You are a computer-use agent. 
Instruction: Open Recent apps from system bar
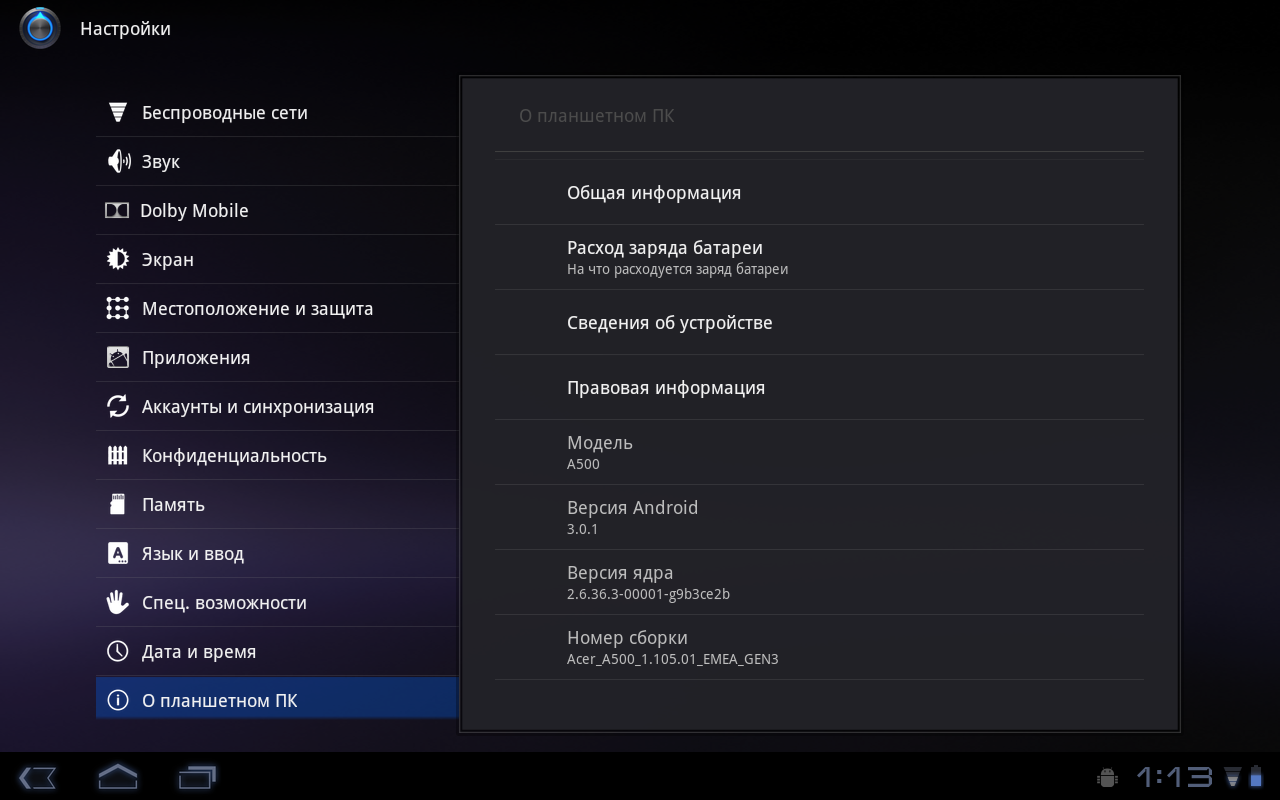(197, 777)
